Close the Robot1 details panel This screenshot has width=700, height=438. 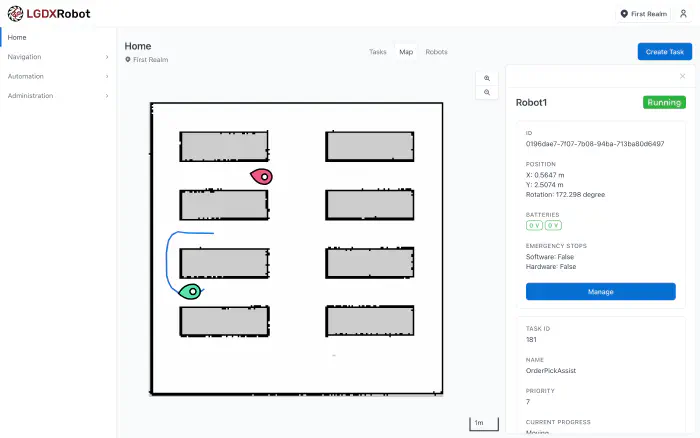[x=682, y=76]
